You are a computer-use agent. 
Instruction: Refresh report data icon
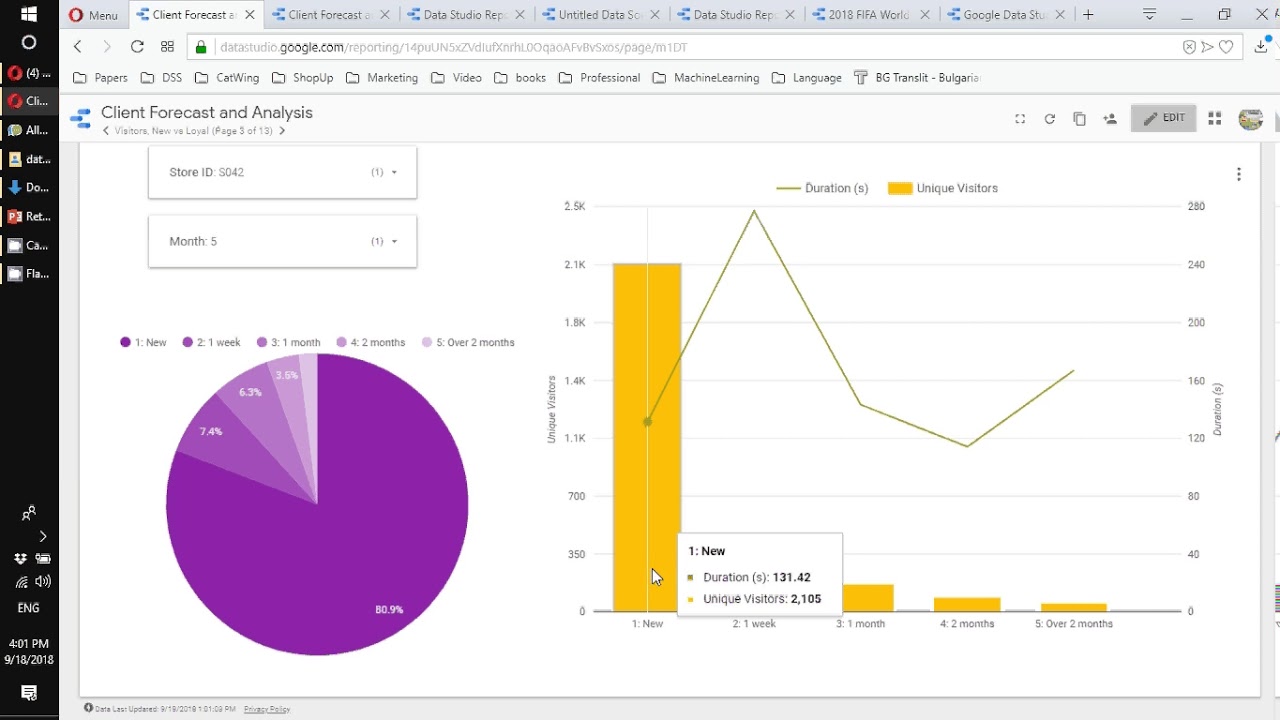click(1050, 119)
